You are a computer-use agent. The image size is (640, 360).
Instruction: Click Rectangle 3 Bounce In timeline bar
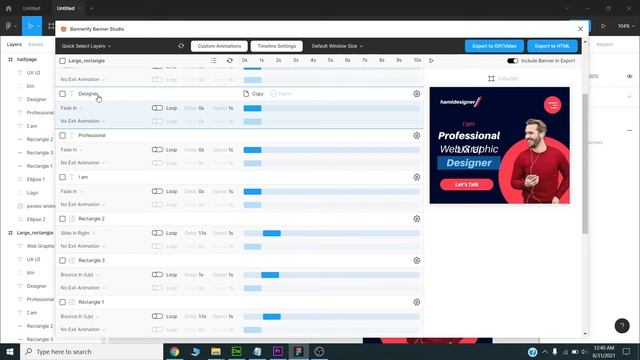[270, 275]
